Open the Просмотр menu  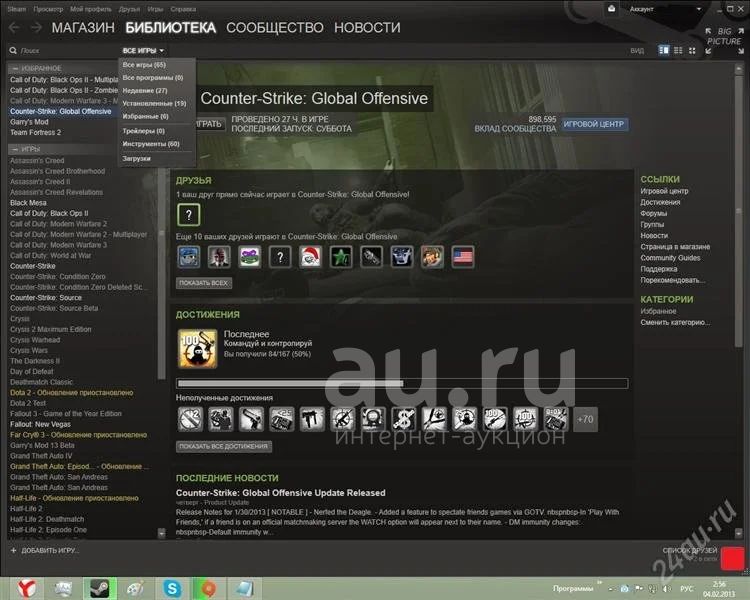point(48,9)
